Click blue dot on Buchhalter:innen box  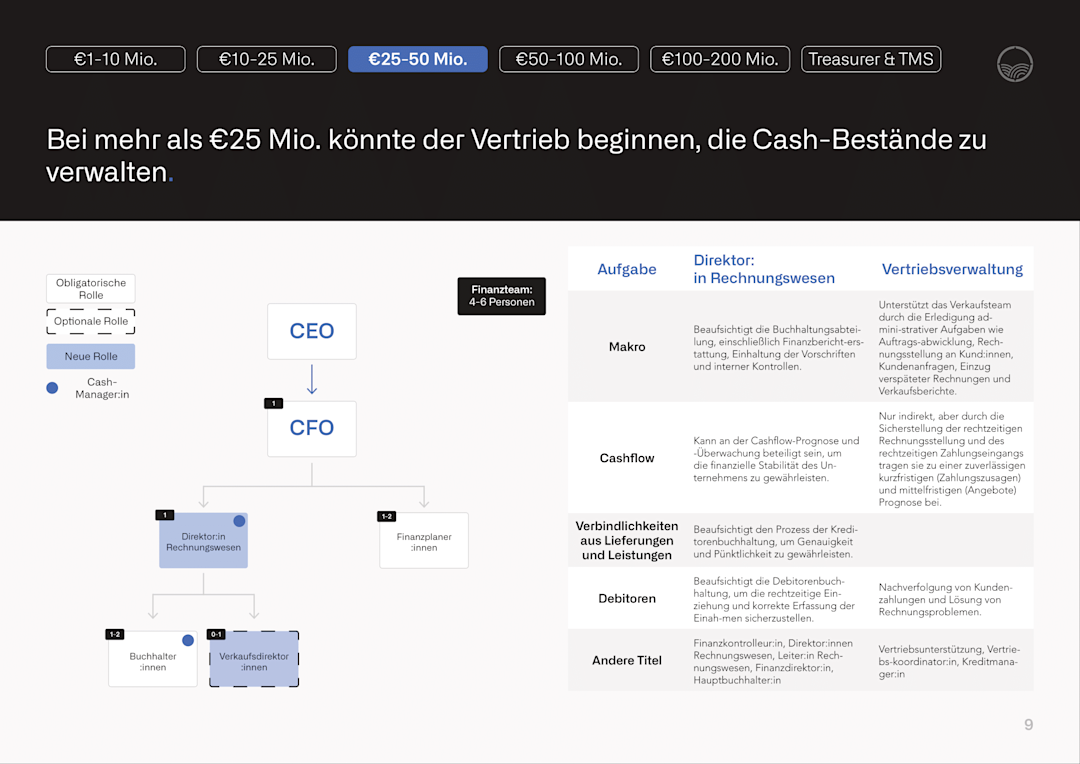[x=188, y=640]
